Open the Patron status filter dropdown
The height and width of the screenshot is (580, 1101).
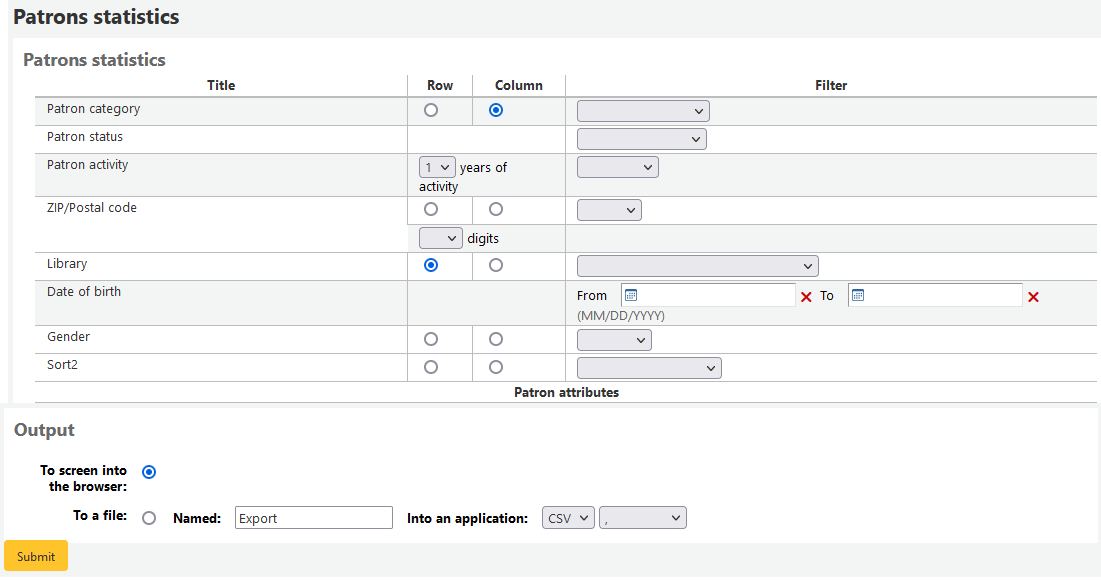[x=641, y=138]
